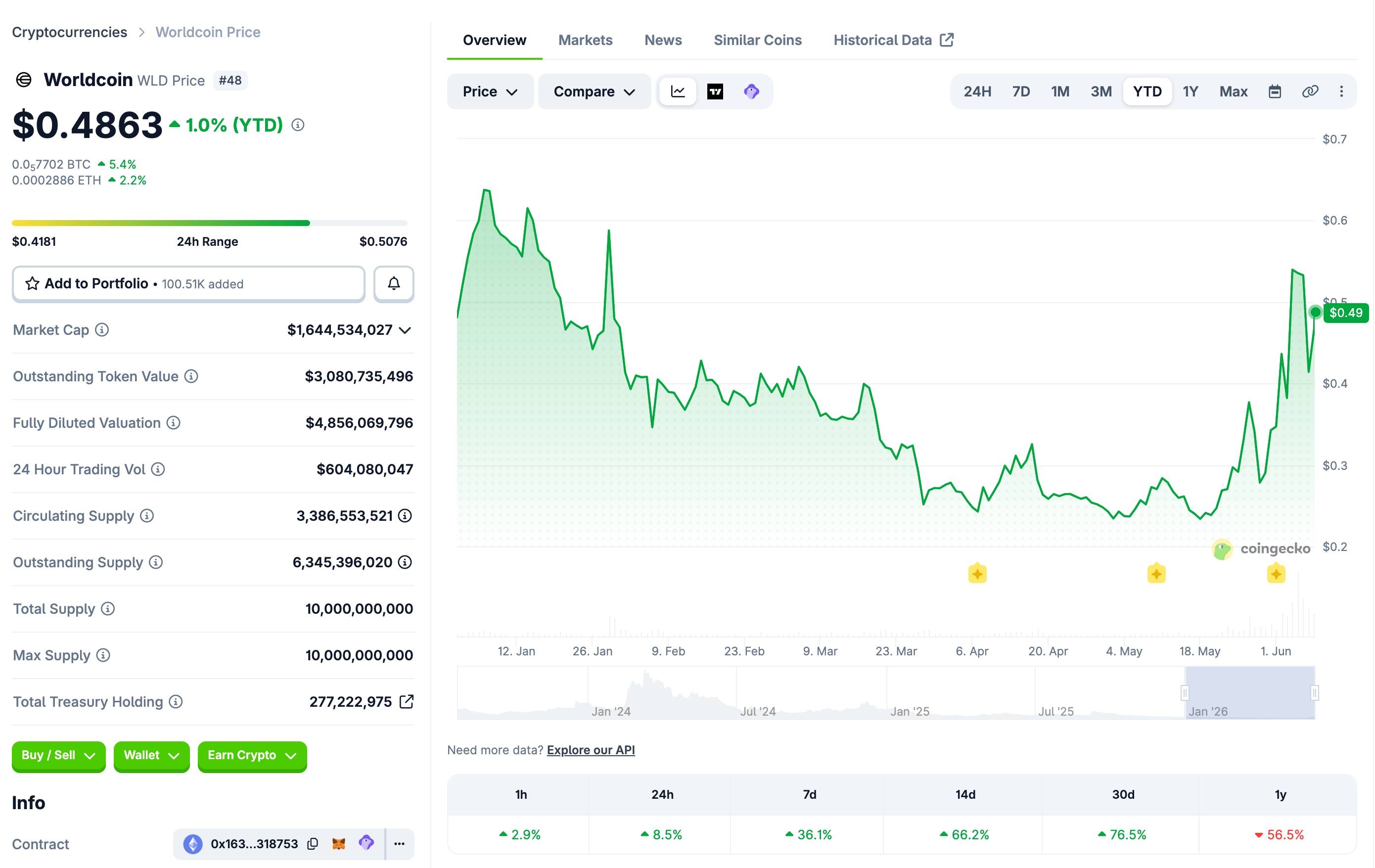This screenshot has width=1375, height=868.
Task: Switch to the Markets tab
Action: click(585, 40)
